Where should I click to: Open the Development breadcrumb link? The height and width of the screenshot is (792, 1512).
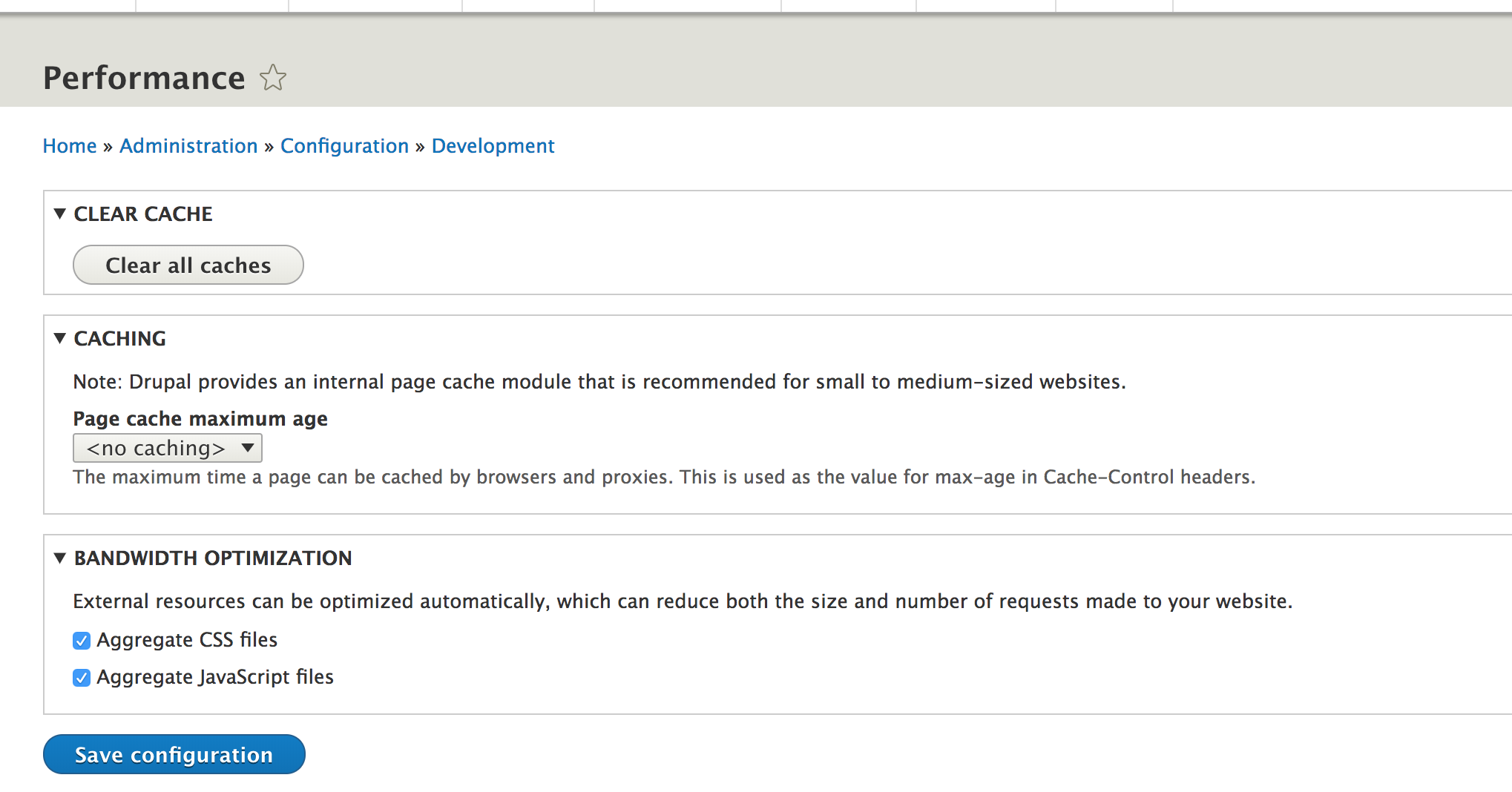[x=493, y=146]
